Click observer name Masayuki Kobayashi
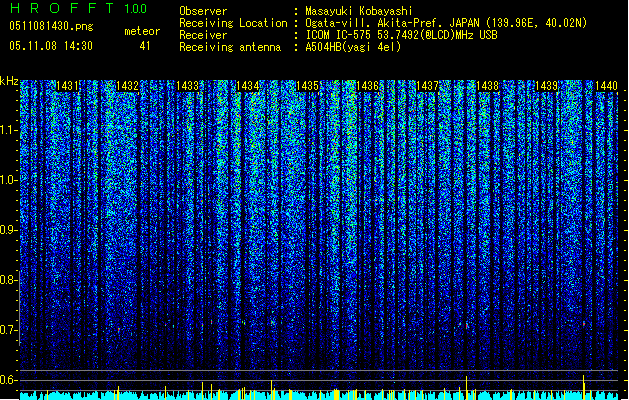This screenshot has width=629, height=400. point(359,11)
